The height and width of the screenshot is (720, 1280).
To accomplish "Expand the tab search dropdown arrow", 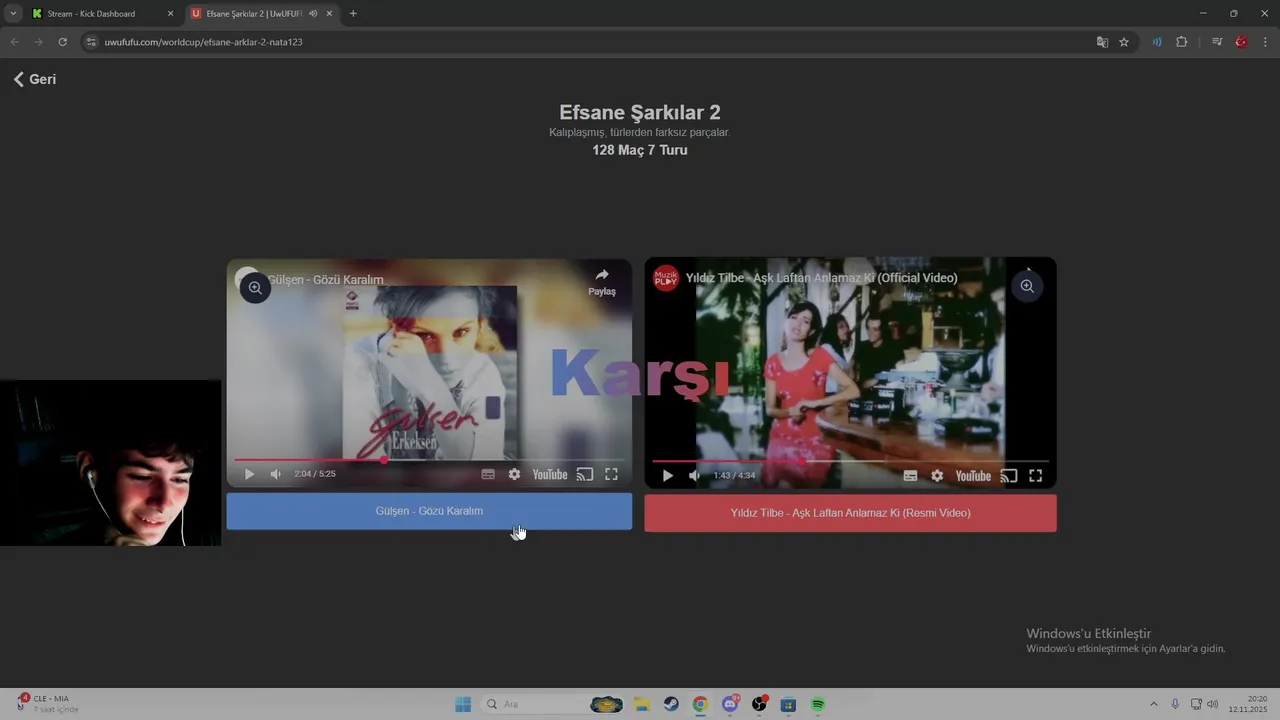I will (x=13, y=14).
